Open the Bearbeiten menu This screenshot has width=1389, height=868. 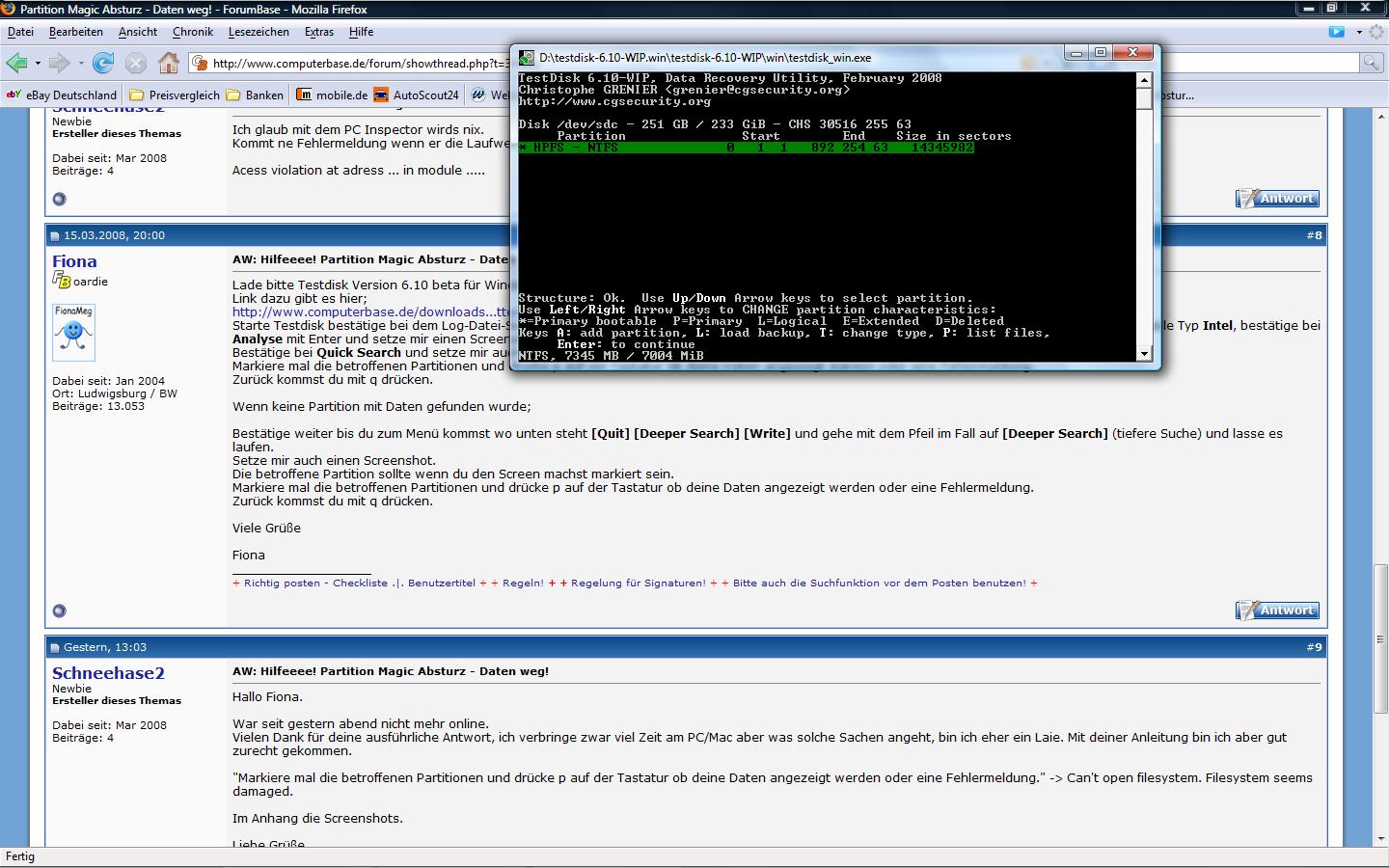(76, 32)
